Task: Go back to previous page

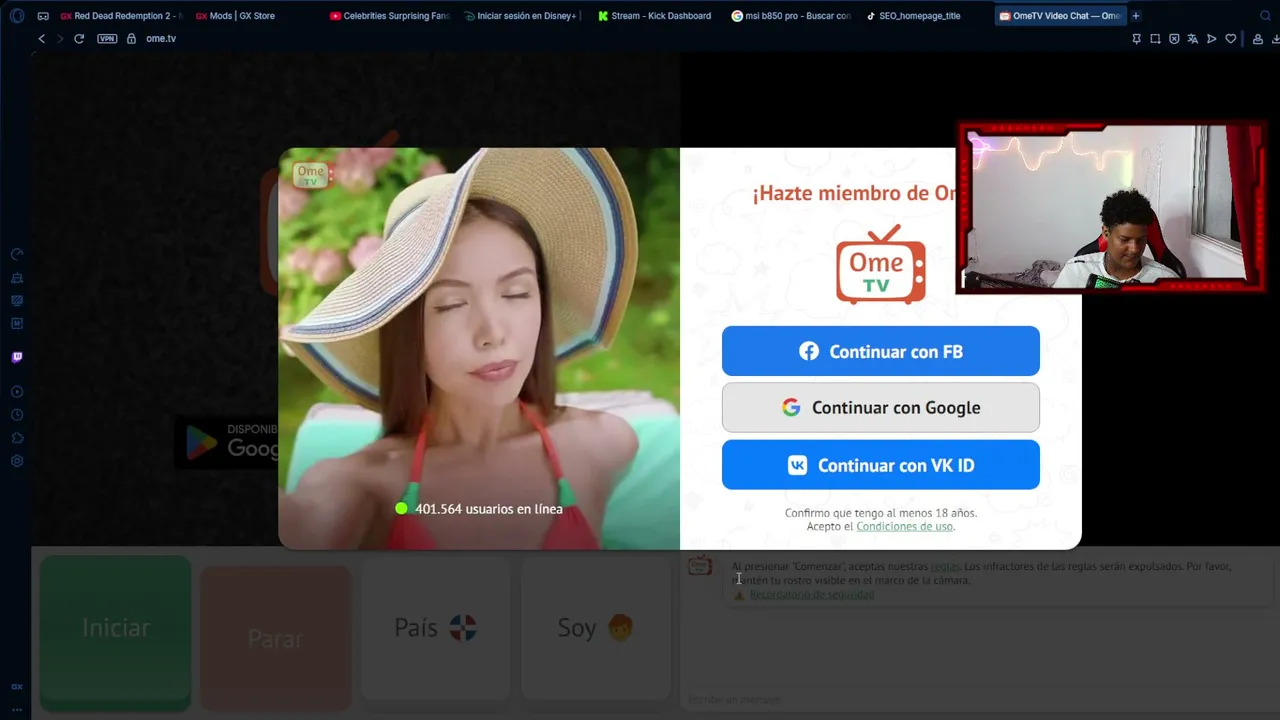Action: pos(41,39)
